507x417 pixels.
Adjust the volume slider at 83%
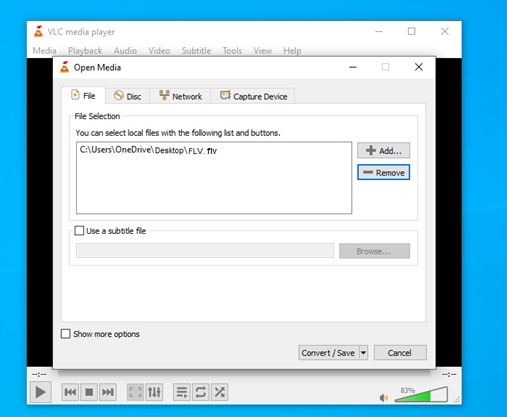coord(421,394)
